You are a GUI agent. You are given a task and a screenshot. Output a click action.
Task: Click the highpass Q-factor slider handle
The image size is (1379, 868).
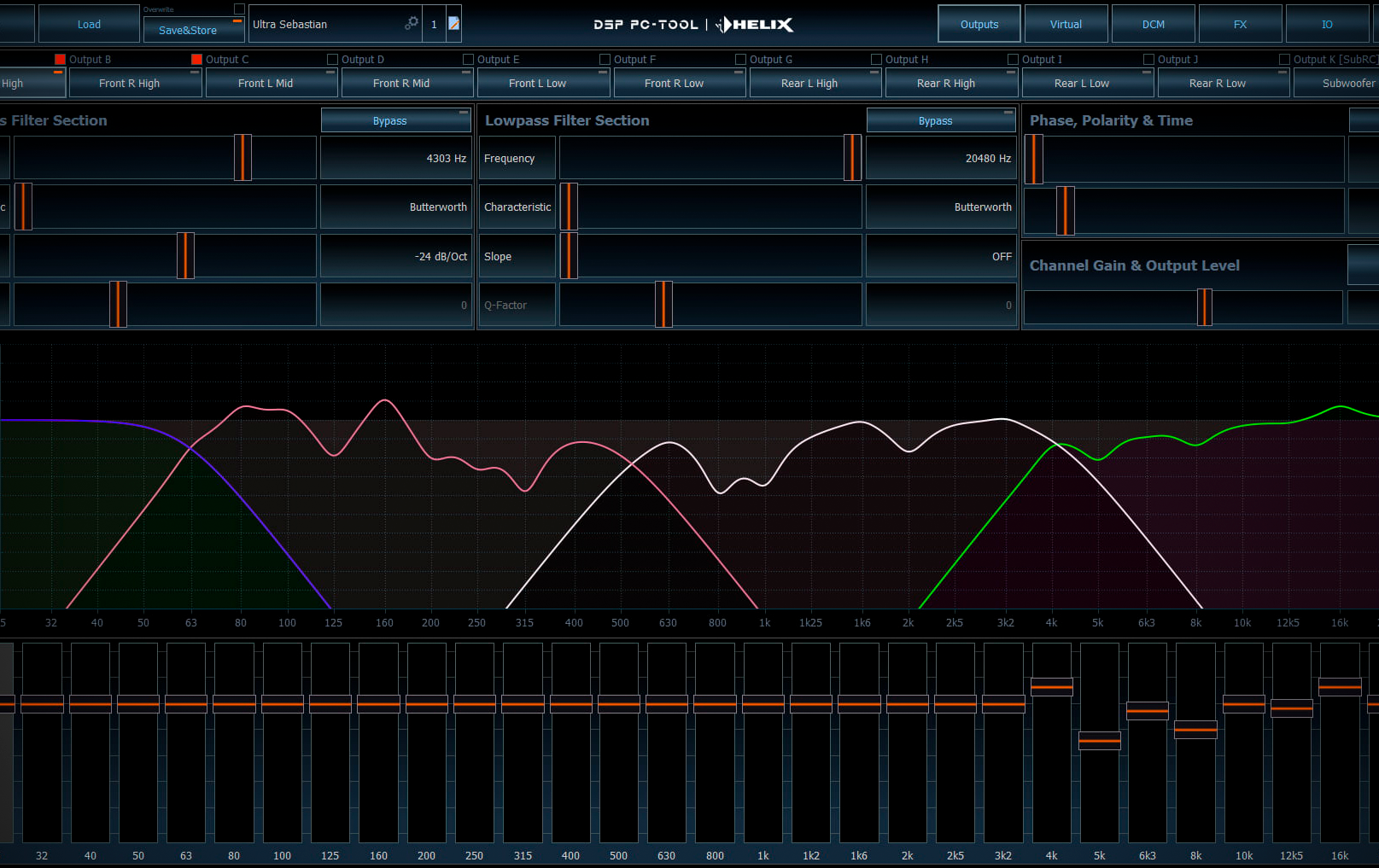(x=118, y=305)
